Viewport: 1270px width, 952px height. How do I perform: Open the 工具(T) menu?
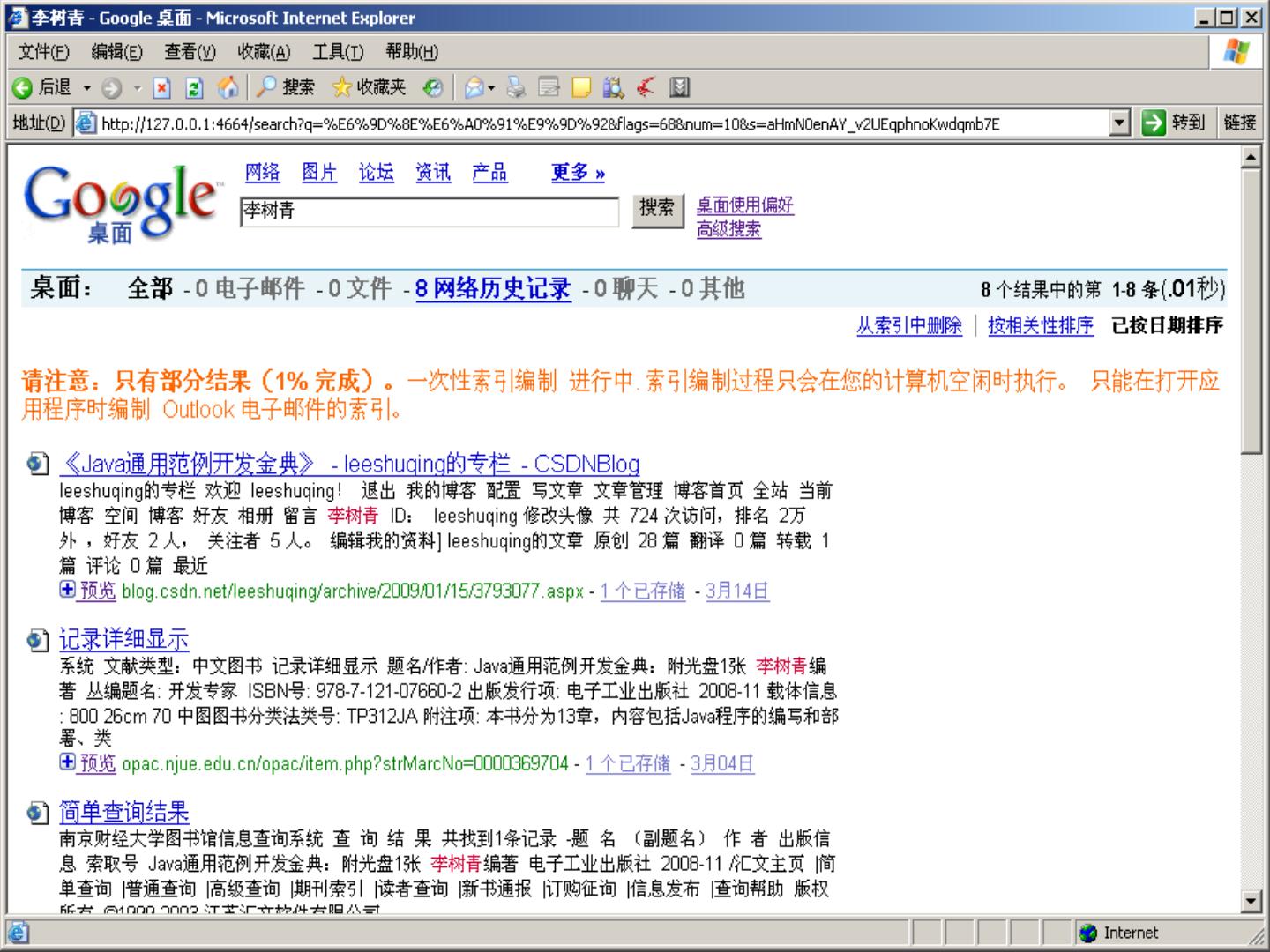pyautogui.click(x=337, y=52)
